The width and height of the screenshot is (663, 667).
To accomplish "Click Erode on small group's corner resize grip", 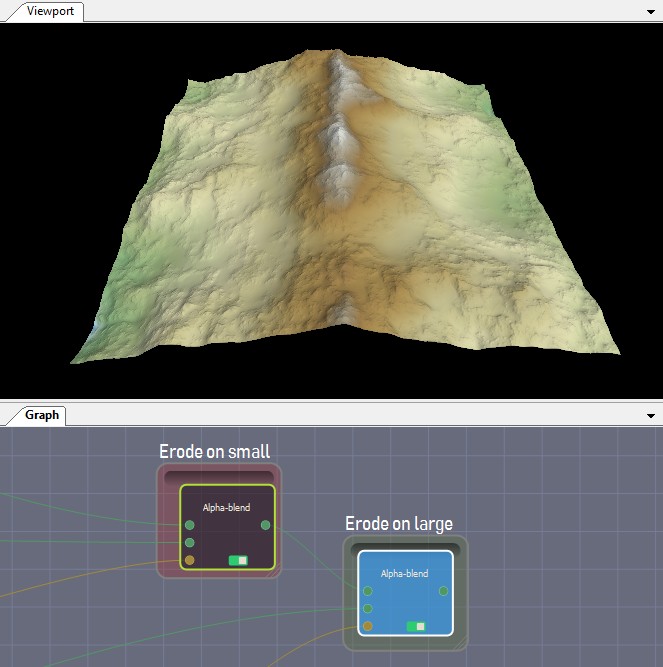I will 273,572.
